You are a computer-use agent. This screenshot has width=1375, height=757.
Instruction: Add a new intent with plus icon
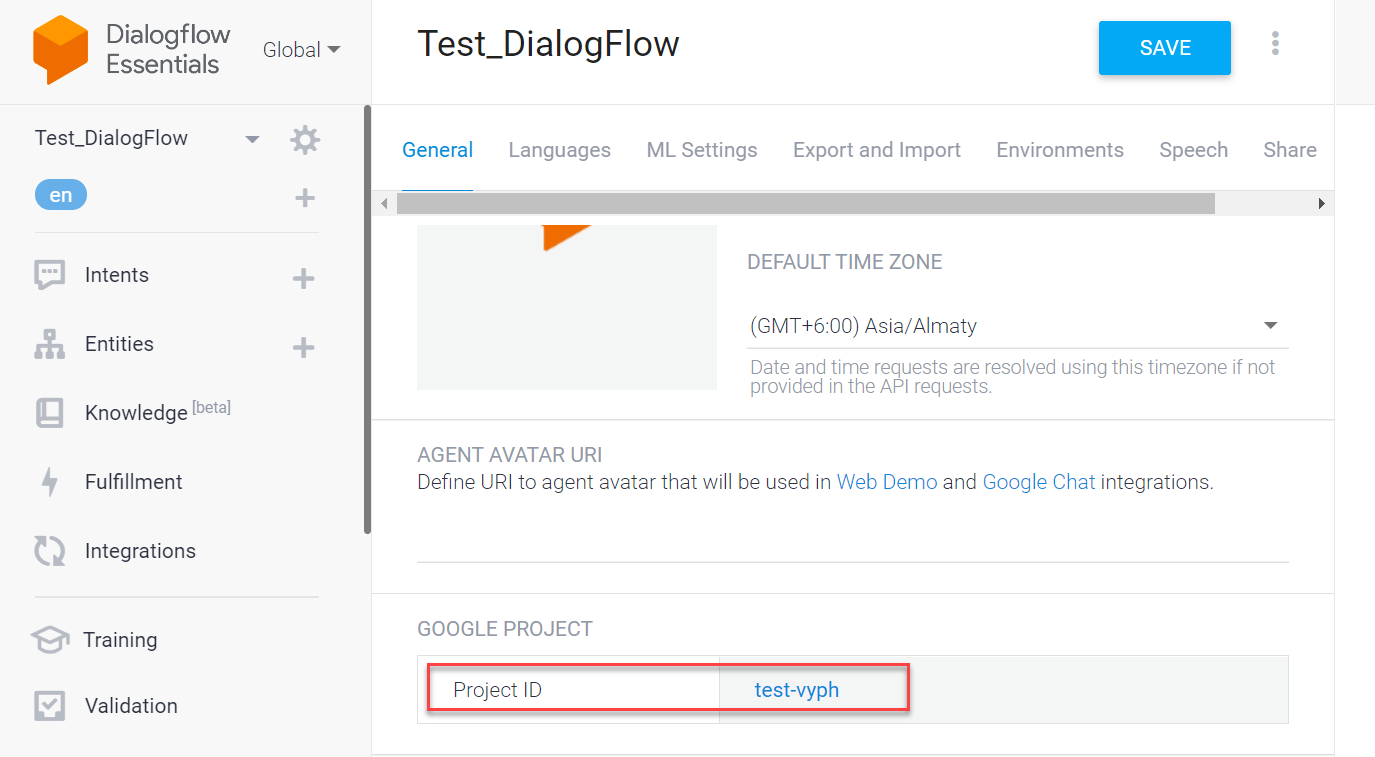coord(304,278)
